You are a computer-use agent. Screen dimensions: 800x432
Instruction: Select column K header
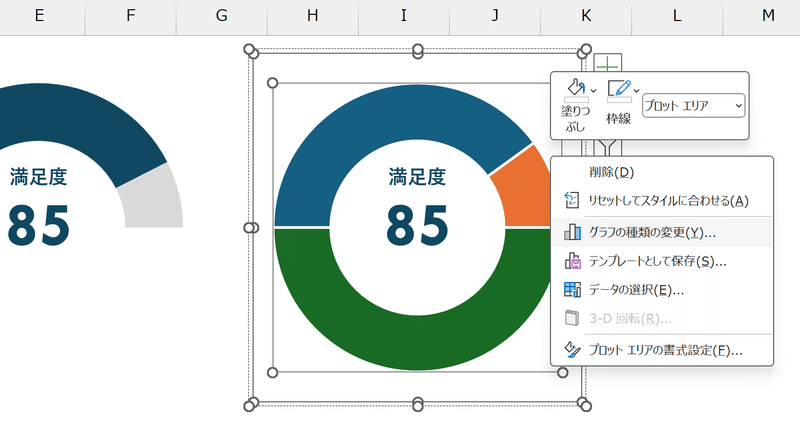click(x=586, y=16)
